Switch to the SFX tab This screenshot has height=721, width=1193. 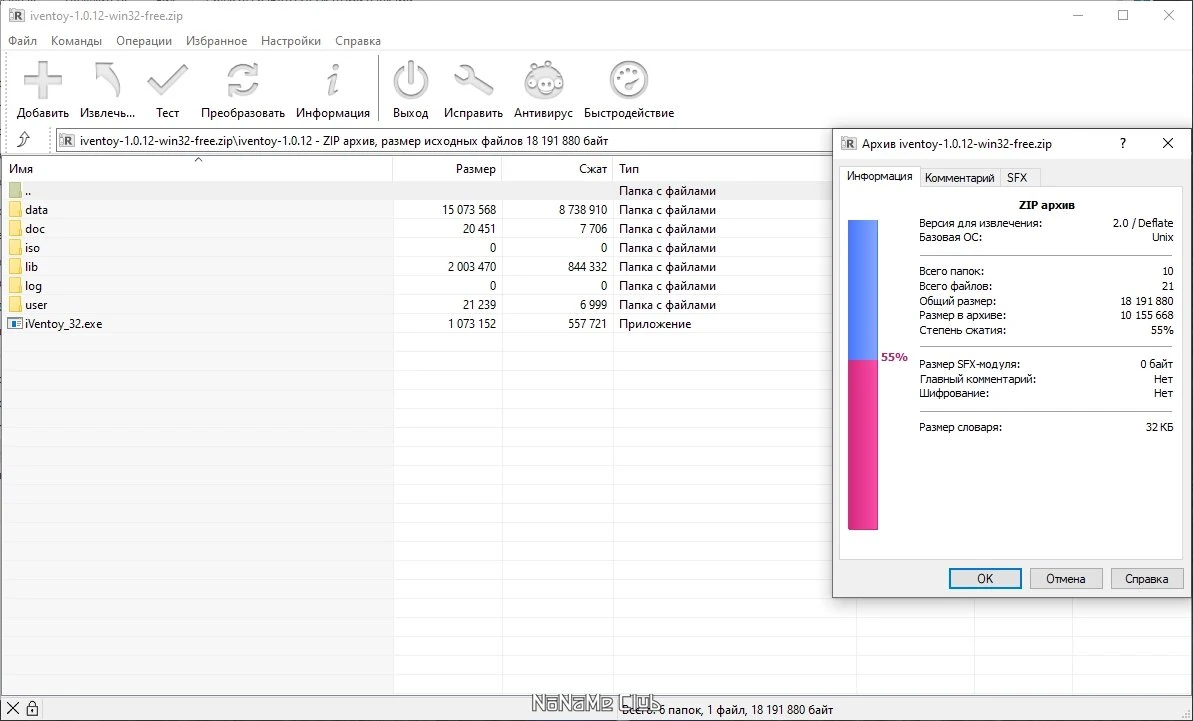[x=1017, y=177]
